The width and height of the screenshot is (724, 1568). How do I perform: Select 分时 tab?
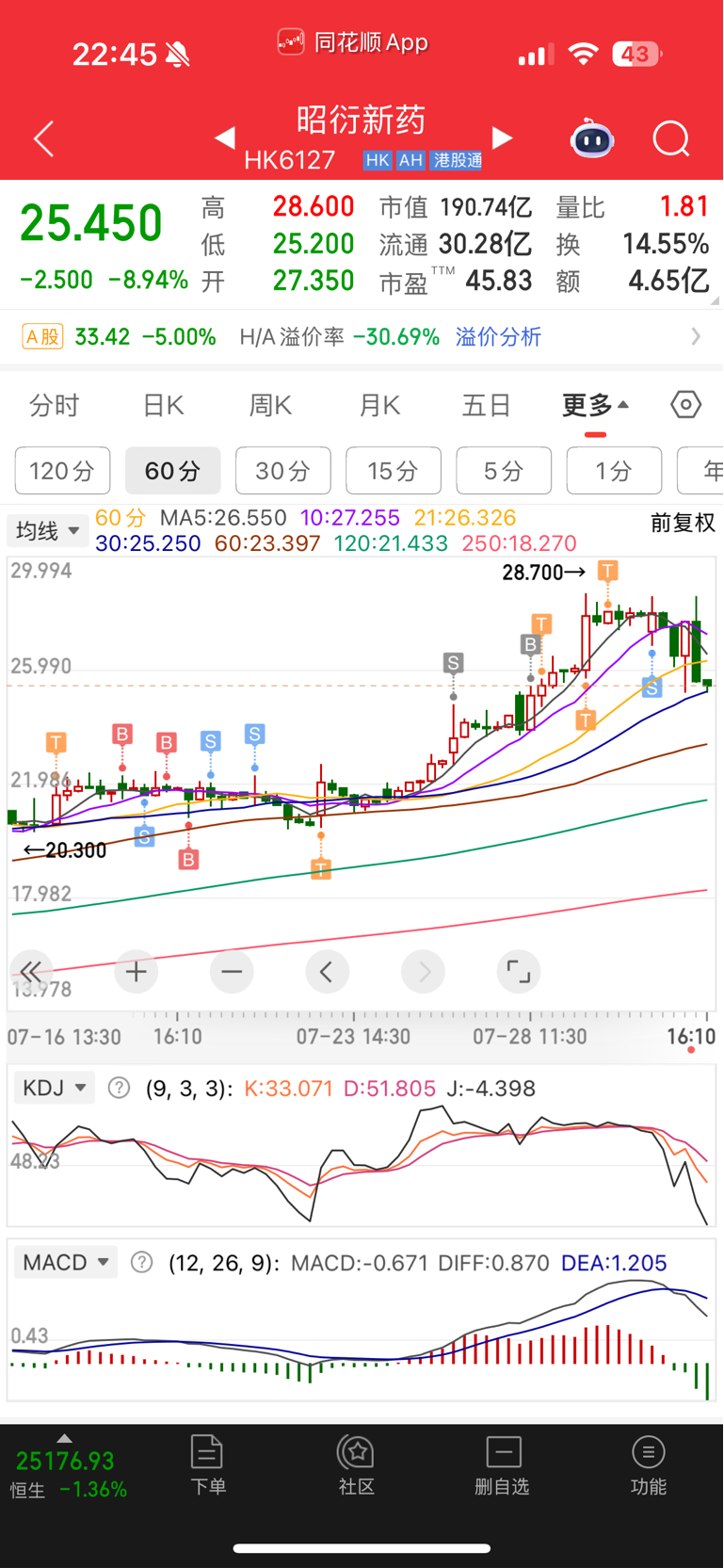click(x=55, y=406)
